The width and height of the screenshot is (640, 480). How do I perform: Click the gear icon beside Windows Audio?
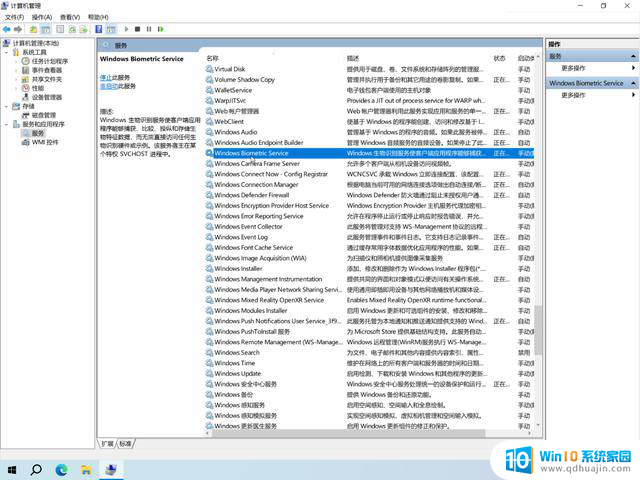click(209, 132)
